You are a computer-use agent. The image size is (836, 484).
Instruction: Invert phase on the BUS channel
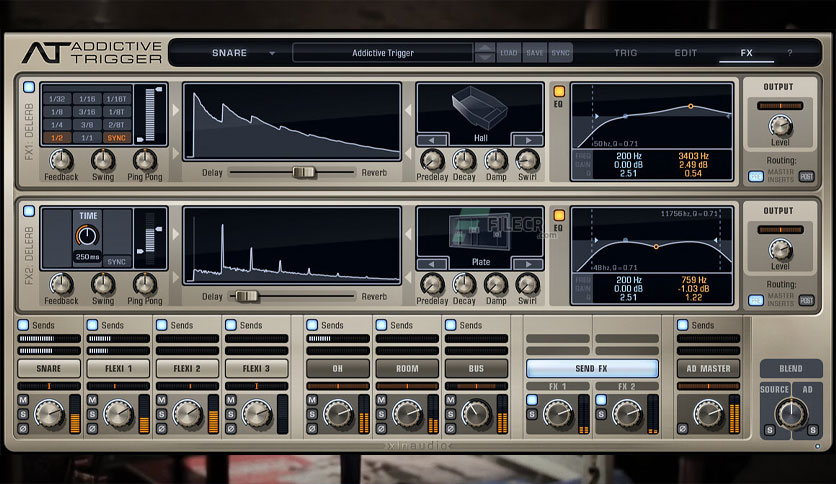[451, 428]
